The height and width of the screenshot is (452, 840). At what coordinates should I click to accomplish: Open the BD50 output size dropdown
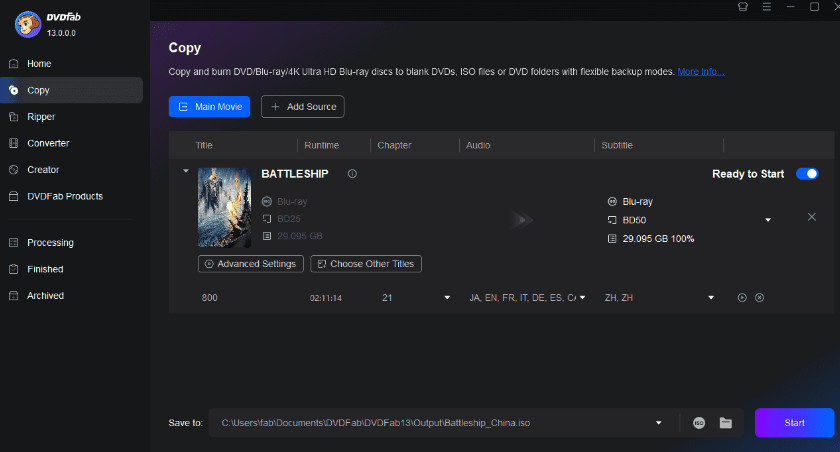click(768, 220)
